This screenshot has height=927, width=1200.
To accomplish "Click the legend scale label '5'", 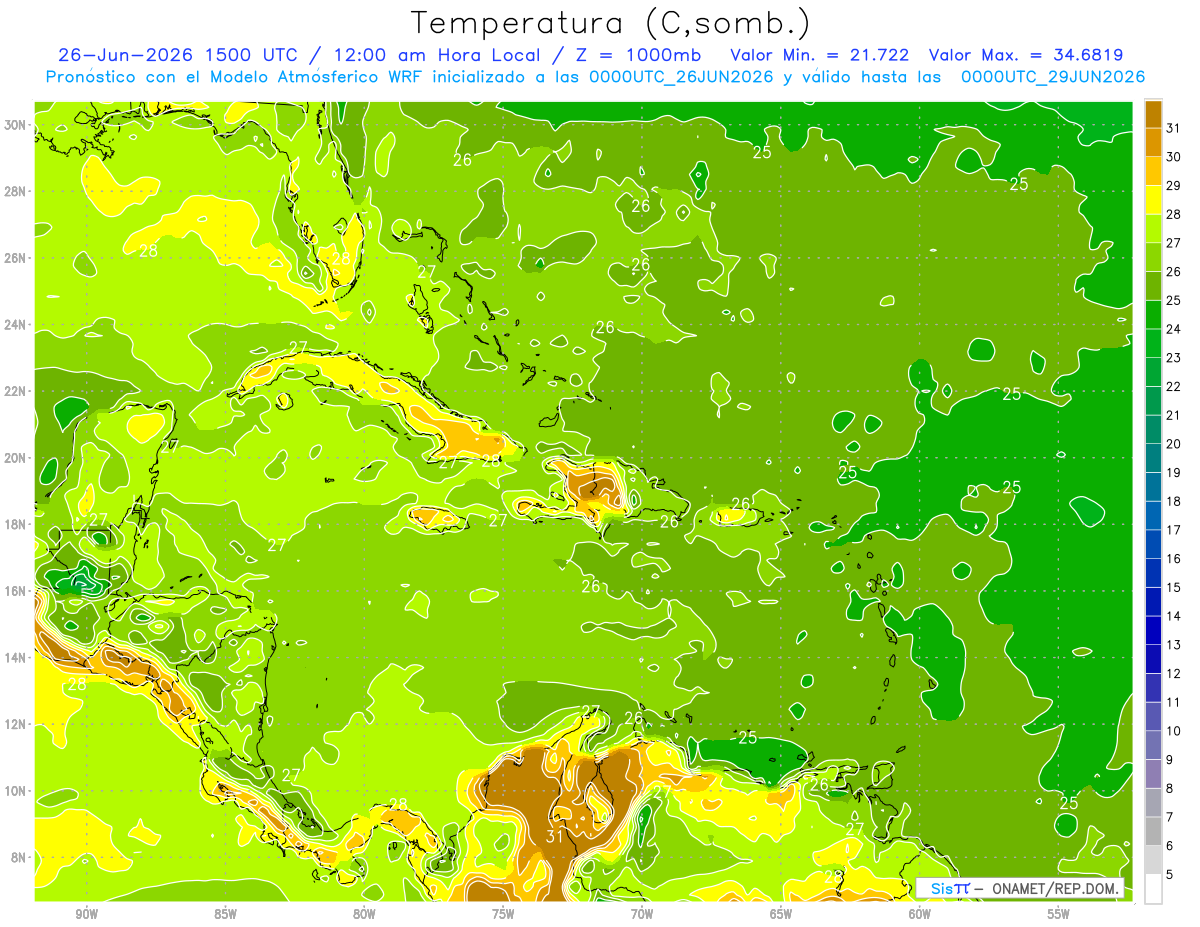I will 1170,874.
